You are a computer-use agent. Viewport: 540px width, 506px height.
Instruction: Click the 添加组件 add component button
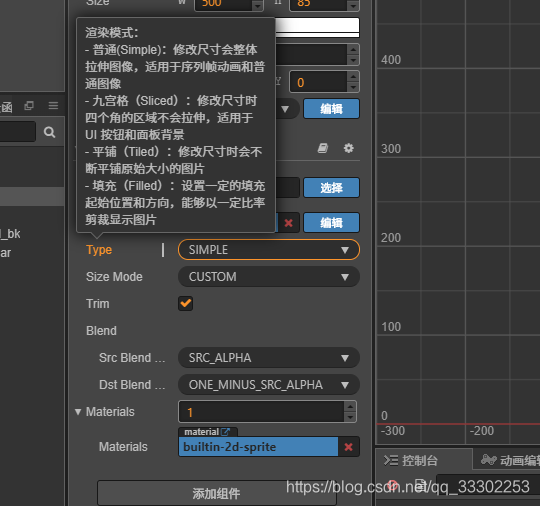pyautogui.click(x=216, y=493)
